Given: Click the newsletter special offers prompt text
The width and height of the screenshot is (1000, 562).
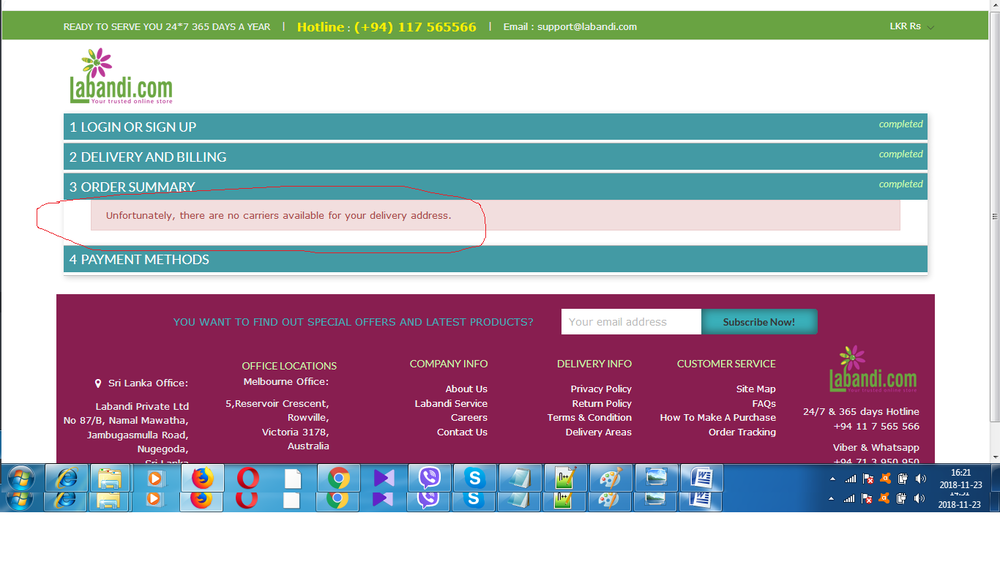Looking at the screenshot, I should [x=353, y=322].
